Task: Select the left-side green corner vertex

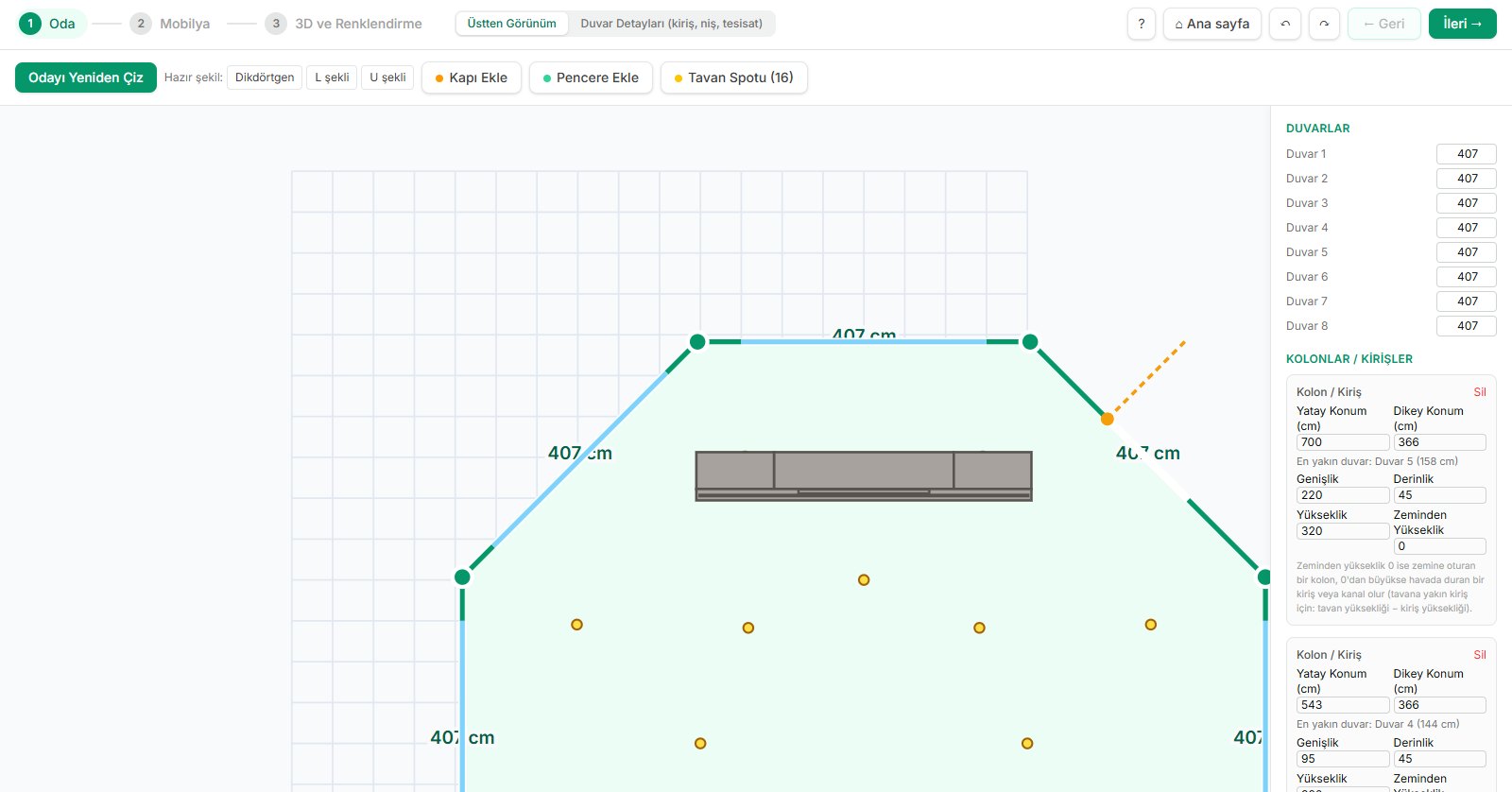Action: [462, 577]
